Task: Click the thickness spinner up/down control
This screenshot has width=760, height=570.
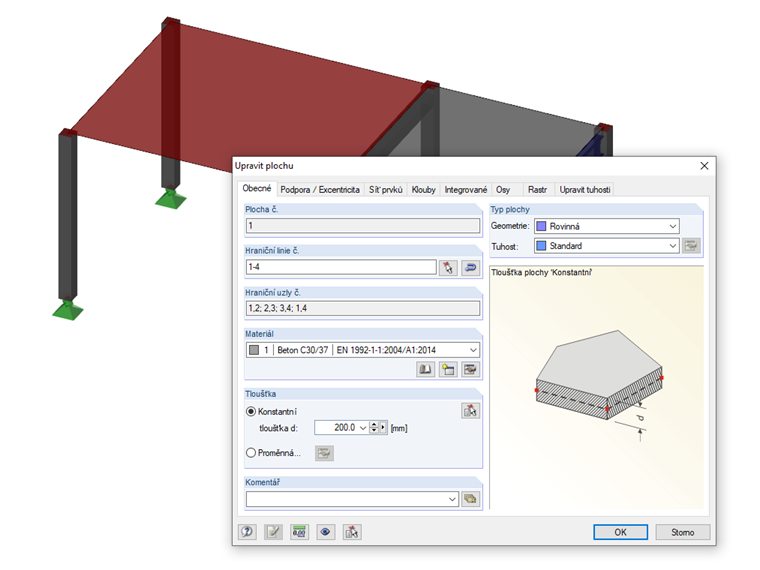Action: point(374,428)
